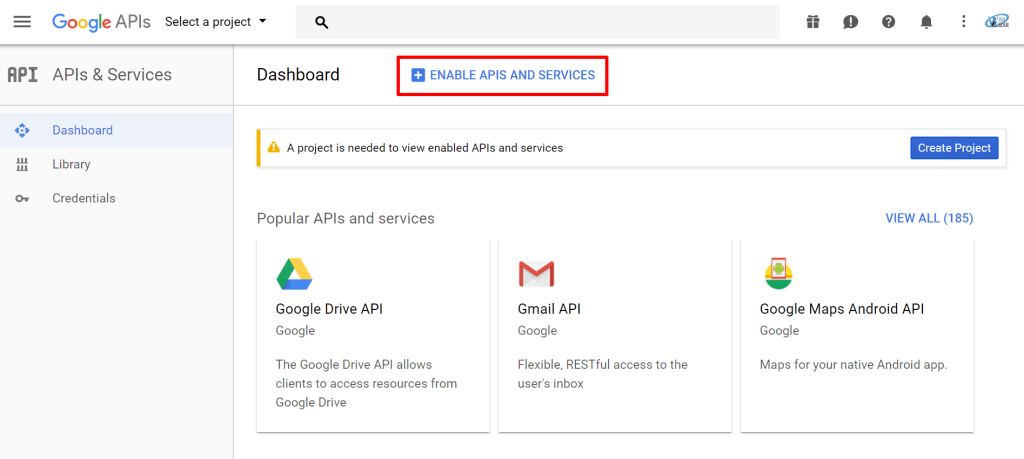Viewport: 1024px width, 459px height.
Task: Click the Gmail API envelope logo
Action: 536,273
